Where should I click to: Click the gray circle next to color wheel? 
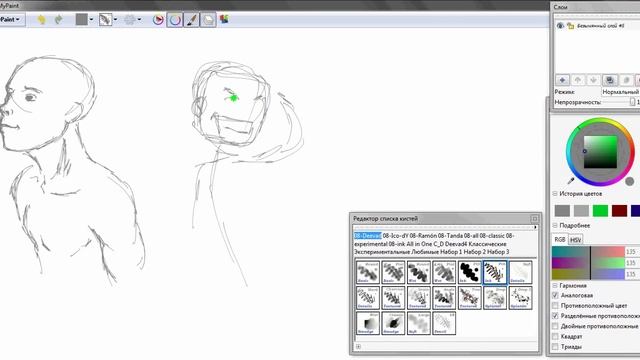(x=629, y=181)
